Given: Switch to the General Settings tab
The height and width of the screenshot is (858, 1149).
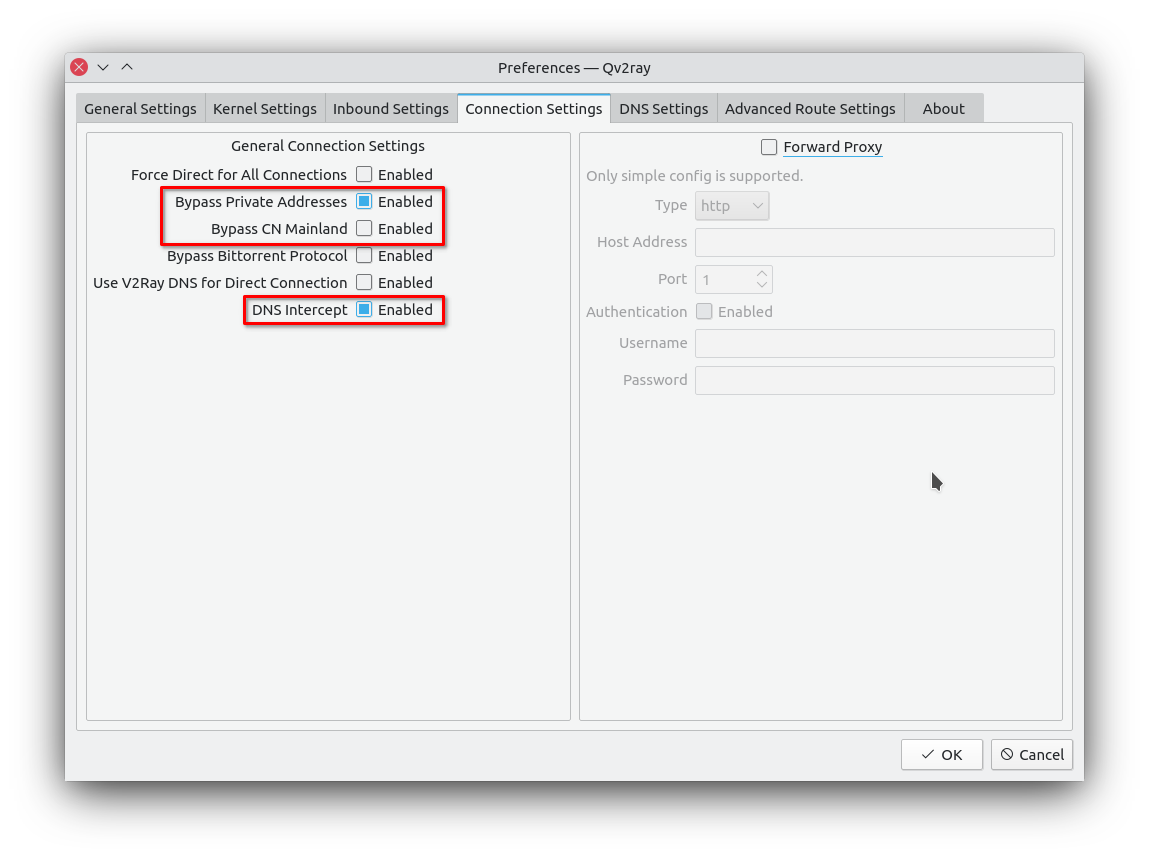Looking at the screenshot, I should pos(140,109).
